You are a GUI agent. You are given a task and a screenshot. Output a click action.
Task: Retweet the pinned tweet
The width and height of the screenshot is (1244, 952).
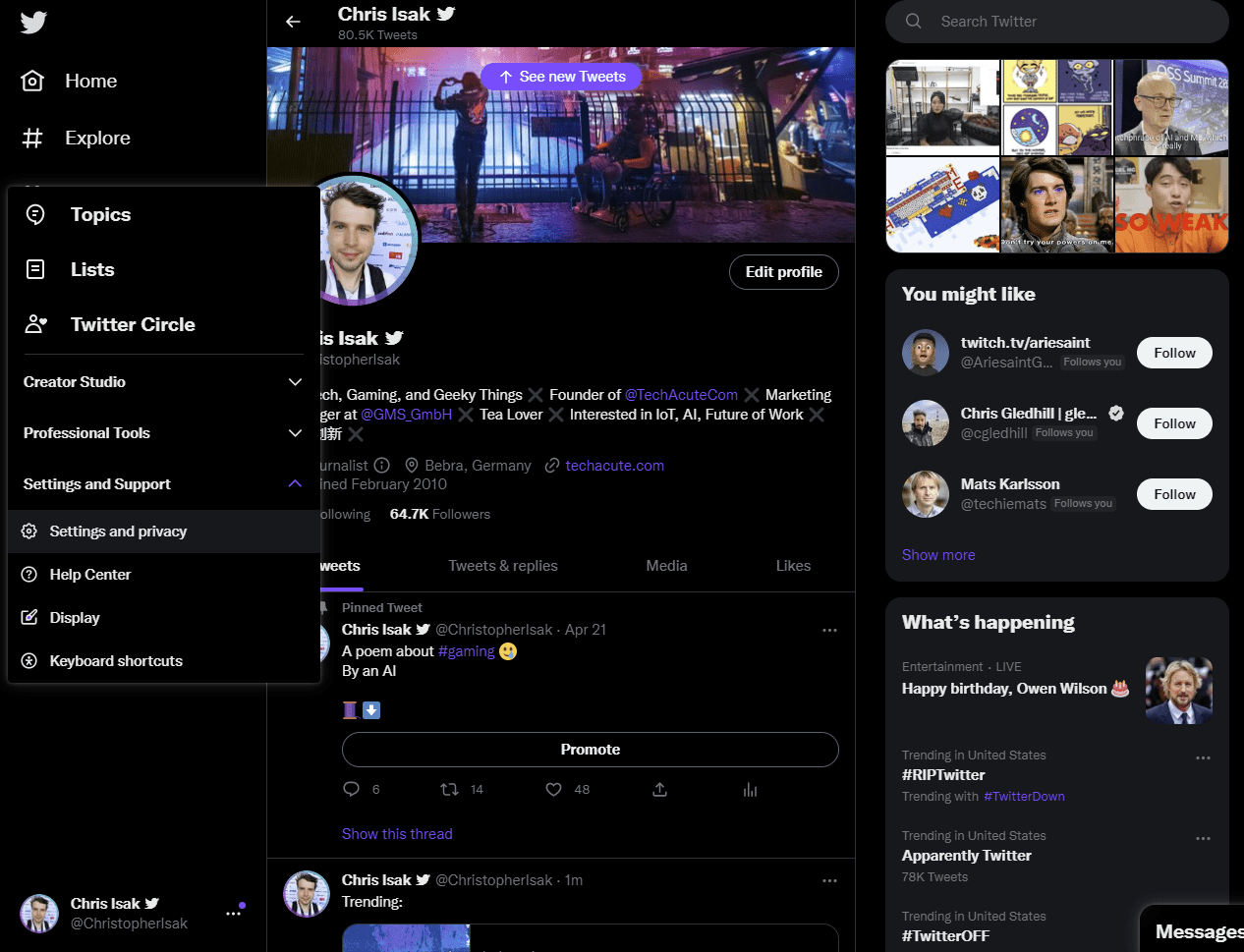pos(449,790)
